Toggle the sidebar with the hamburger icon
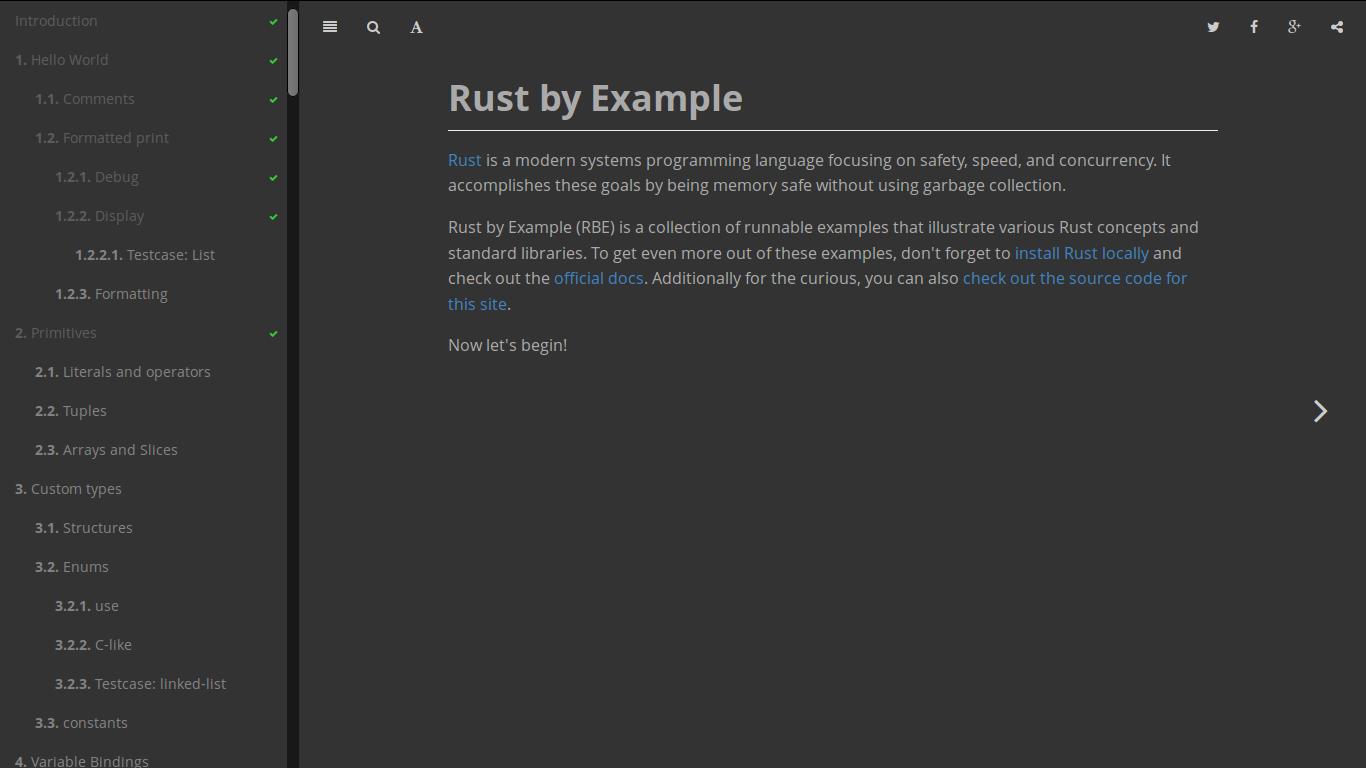This screenshot has height=768, width=1366. tap(330, 27)
